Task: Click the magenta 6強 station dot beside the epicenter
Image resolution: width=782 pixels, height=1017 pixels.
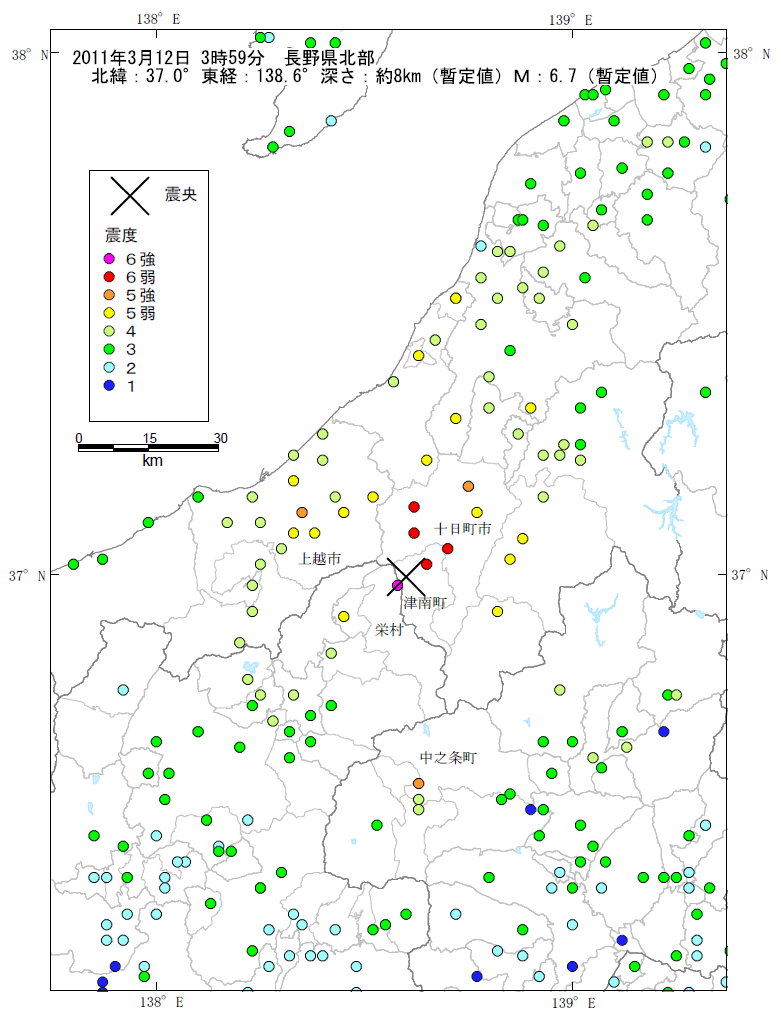Action: [x=397, y=586]
